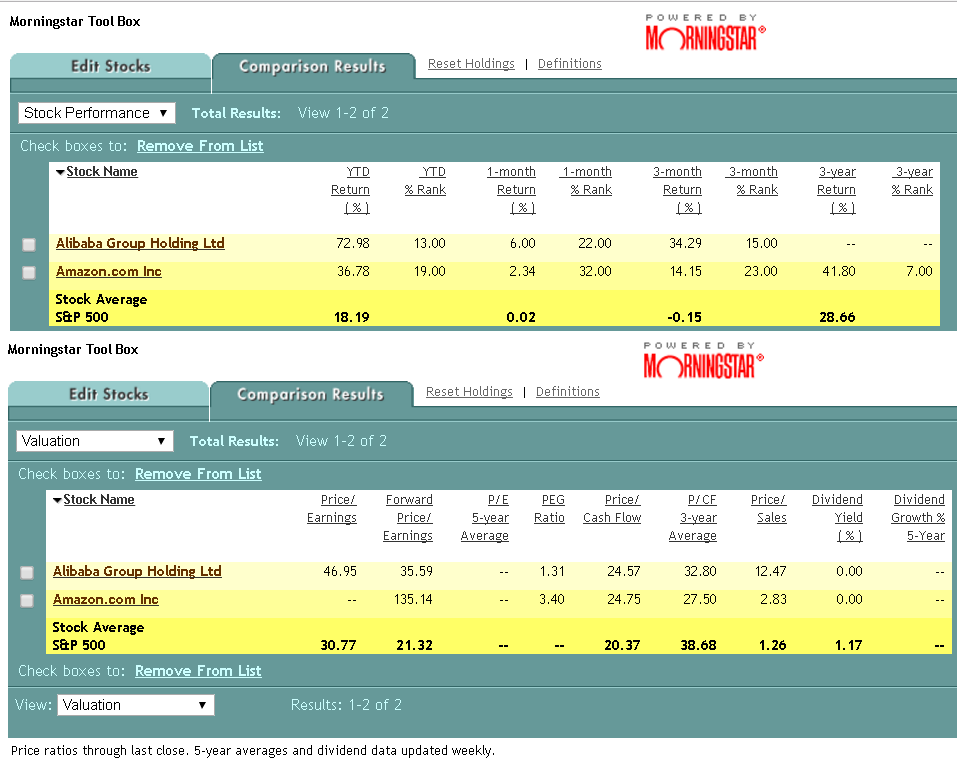Viewport: 957px width, 769px height.
Task: Click S&P 500 3-year return 28.66
Action: (837, 317)
